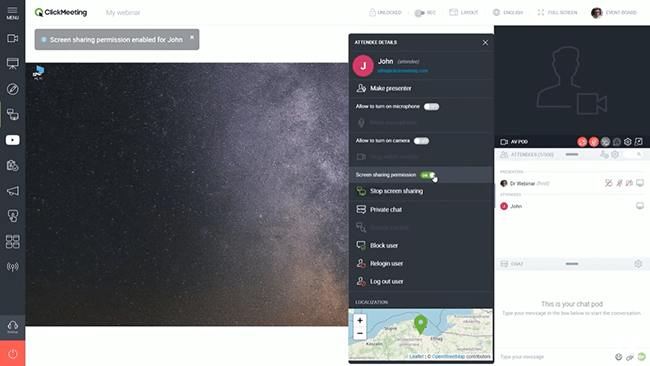Open the Chat panel settings gear
The height and width of the screenshot is (366, 650).
(638, 264)
